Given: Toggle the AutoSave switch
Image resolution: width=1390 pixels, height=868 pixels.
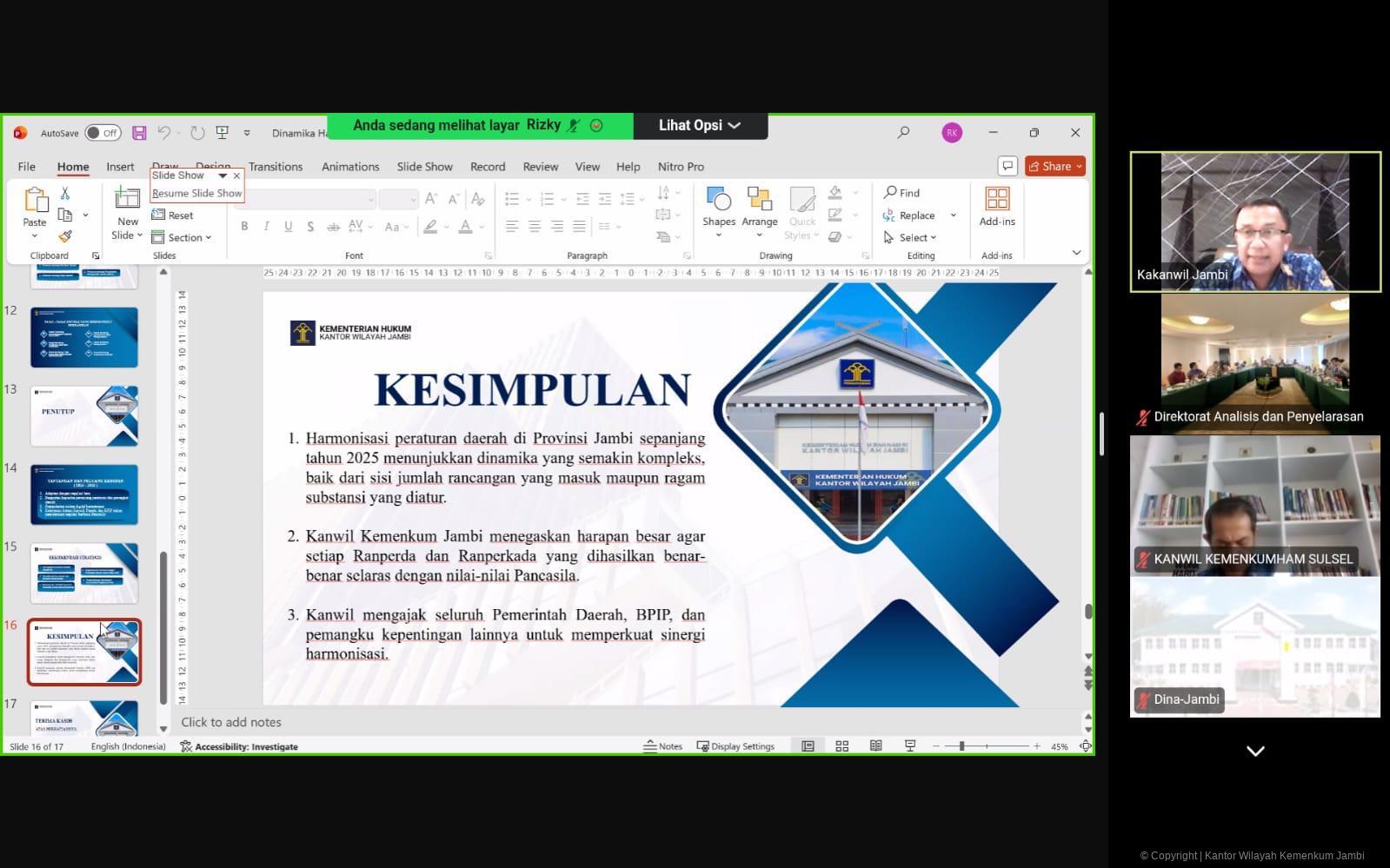Looking at the screenshot, I should pyautogui.click(x=103, y=133).
